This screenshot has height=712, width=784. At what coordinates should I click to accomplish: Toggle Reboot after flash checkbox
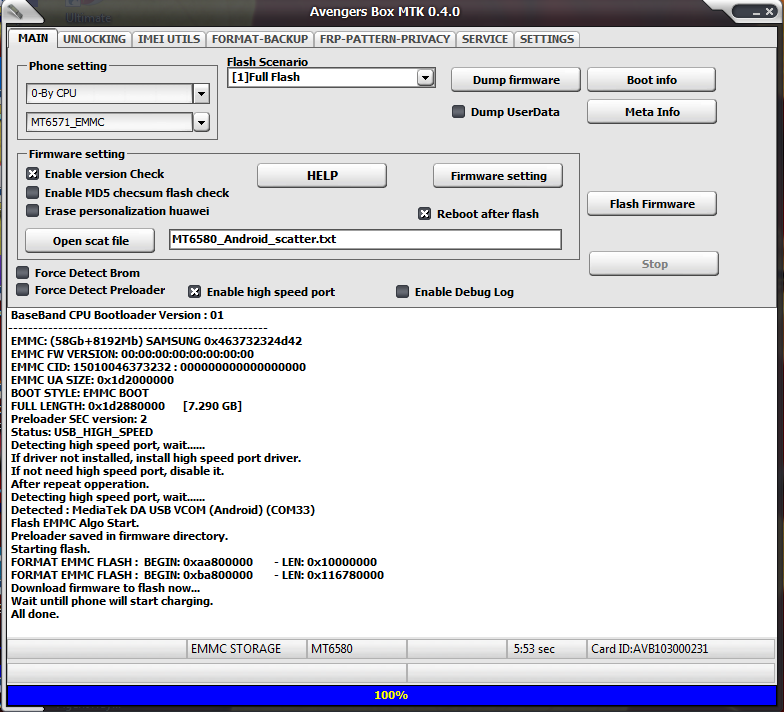tap(424, 214)
